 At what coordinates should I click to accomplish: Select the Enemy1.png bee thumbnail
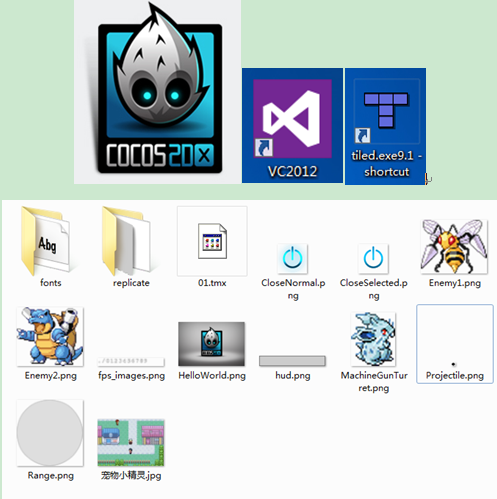click(x=454, y=247)
